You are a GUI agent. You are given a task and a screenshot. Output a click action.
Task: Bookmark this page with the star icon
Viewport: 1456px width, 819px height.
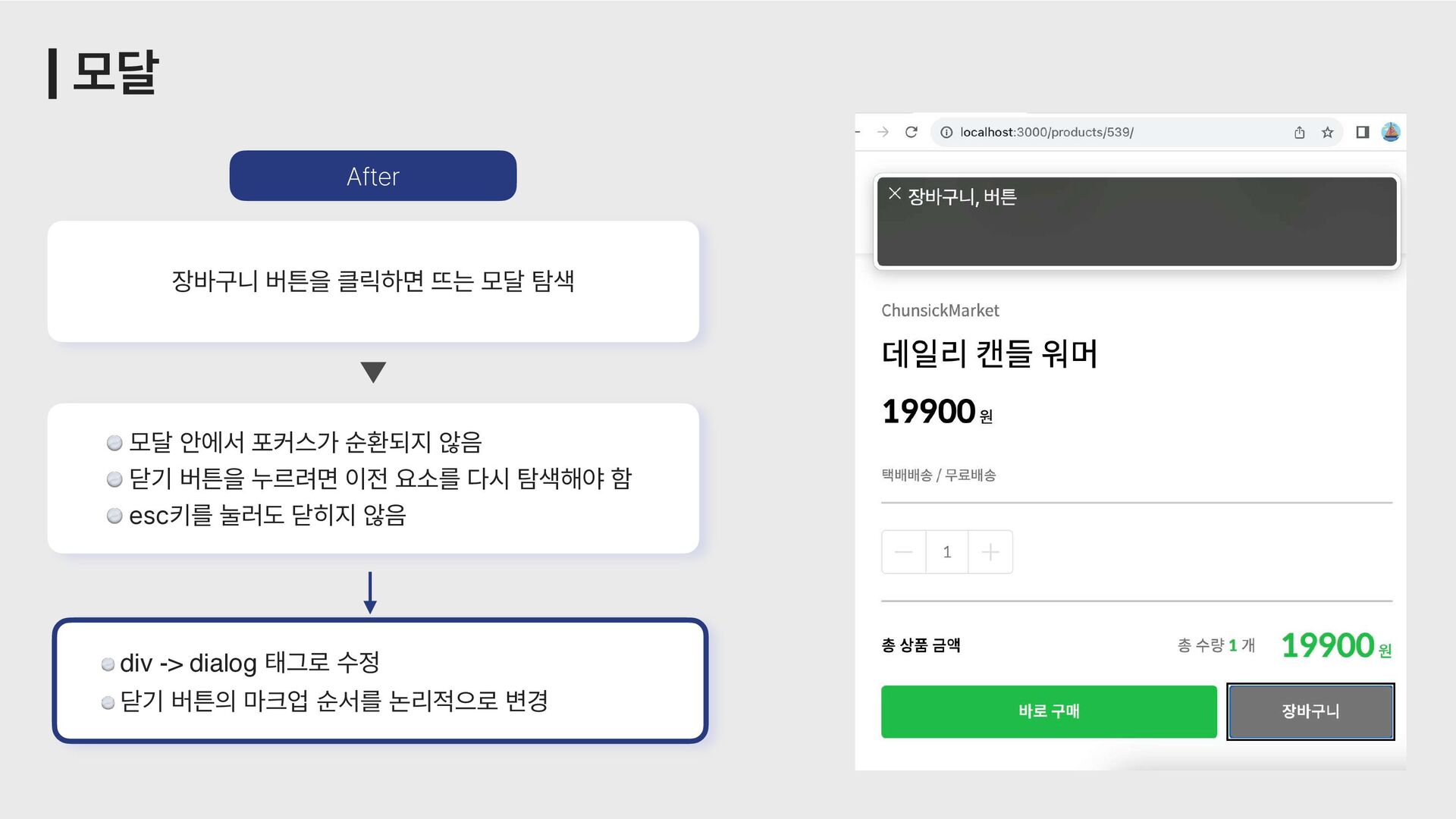[1327, 132]
